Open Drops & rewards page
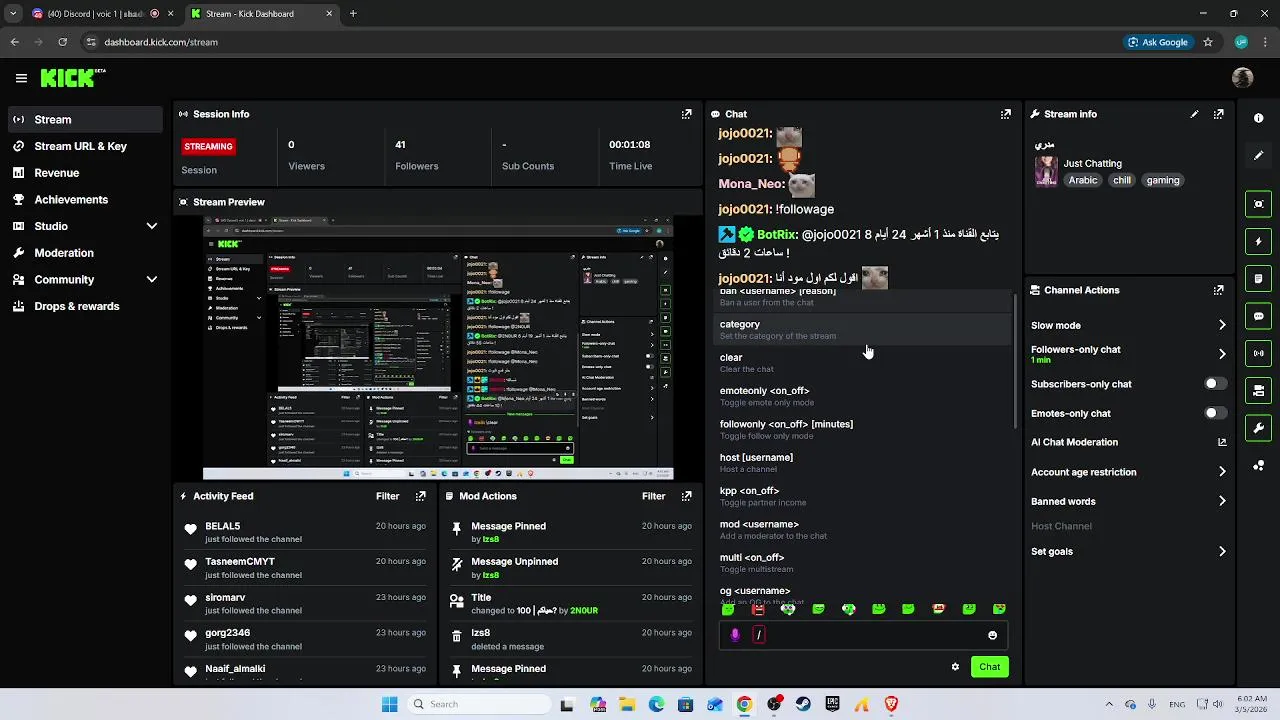The width and height of the screenshot is (1280, 720). 84,306
